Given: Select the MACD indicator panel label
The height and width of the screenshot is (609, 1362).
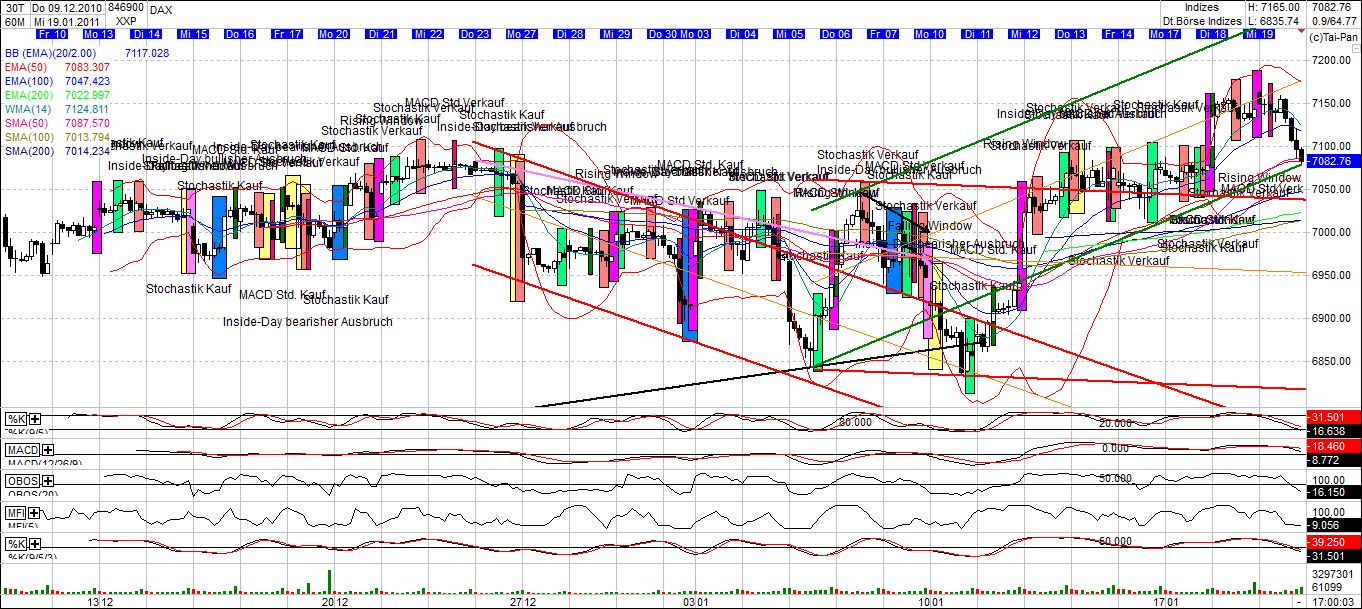Looking at the screenshot, I should pyautogui.click(x=22, y=449).
